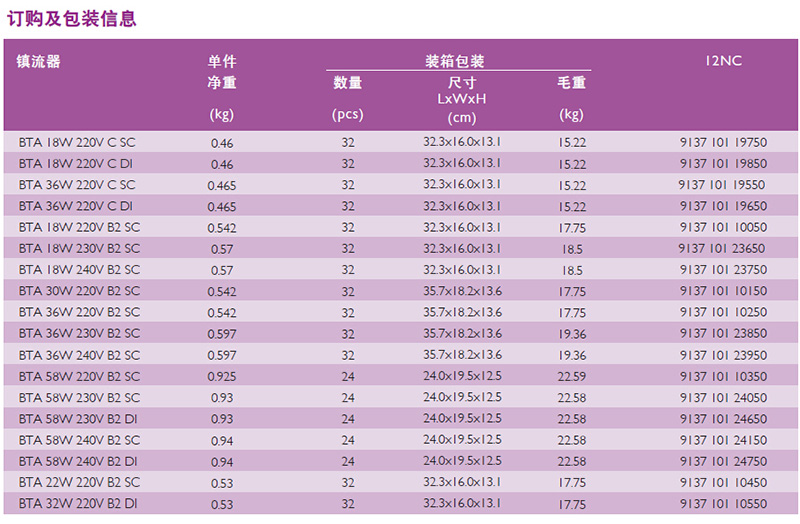This screenshot has height=524, width=800.
Task: Click the 单件净重 column header
Action: (221, 72)
